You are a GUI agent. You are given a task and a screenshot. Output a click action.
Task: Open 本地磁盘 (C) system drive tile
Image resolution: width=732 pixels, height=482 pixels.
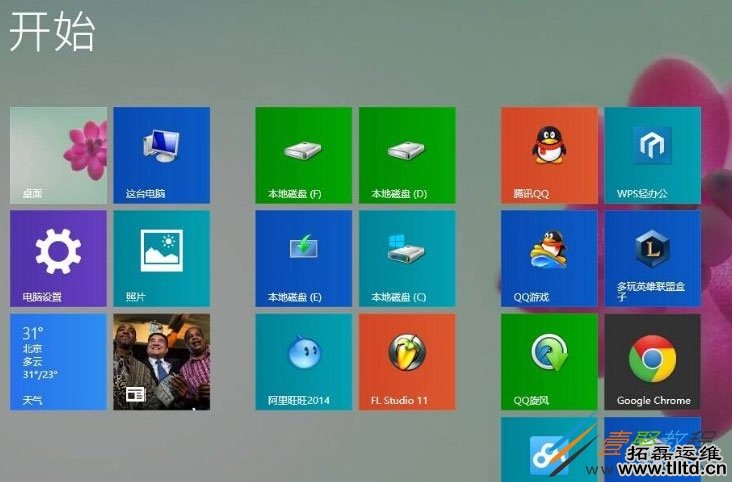tap(407, 258)
